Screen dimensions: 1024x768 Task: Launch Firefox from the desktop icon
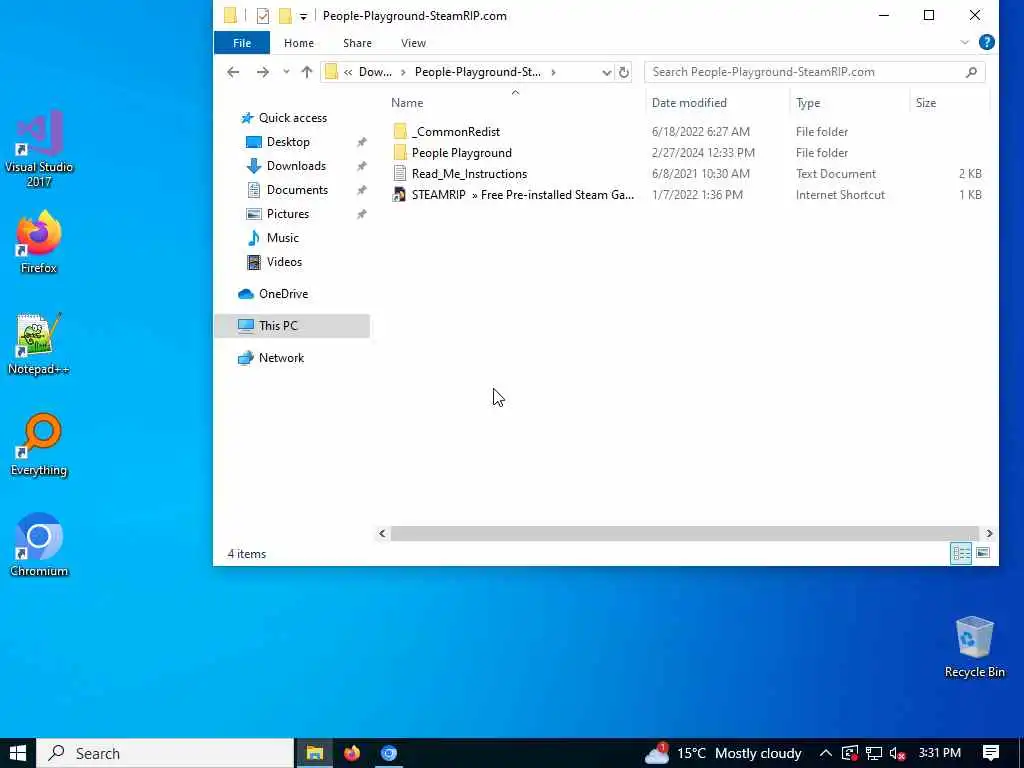click(x=39, y=242)
